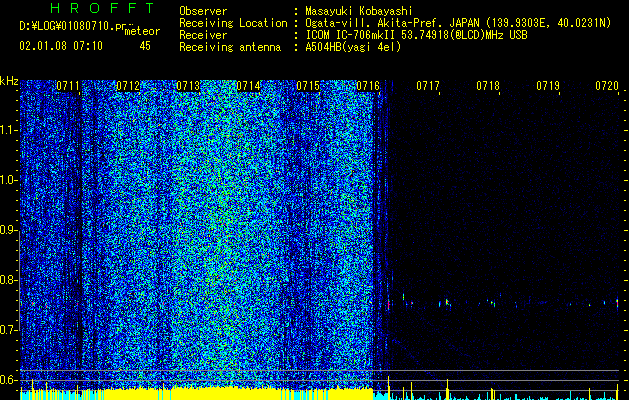This screenshot has height=400, width=629.
Task: Click the Receiving Location label
Action: pyautogui.click(x=233, y=23)
